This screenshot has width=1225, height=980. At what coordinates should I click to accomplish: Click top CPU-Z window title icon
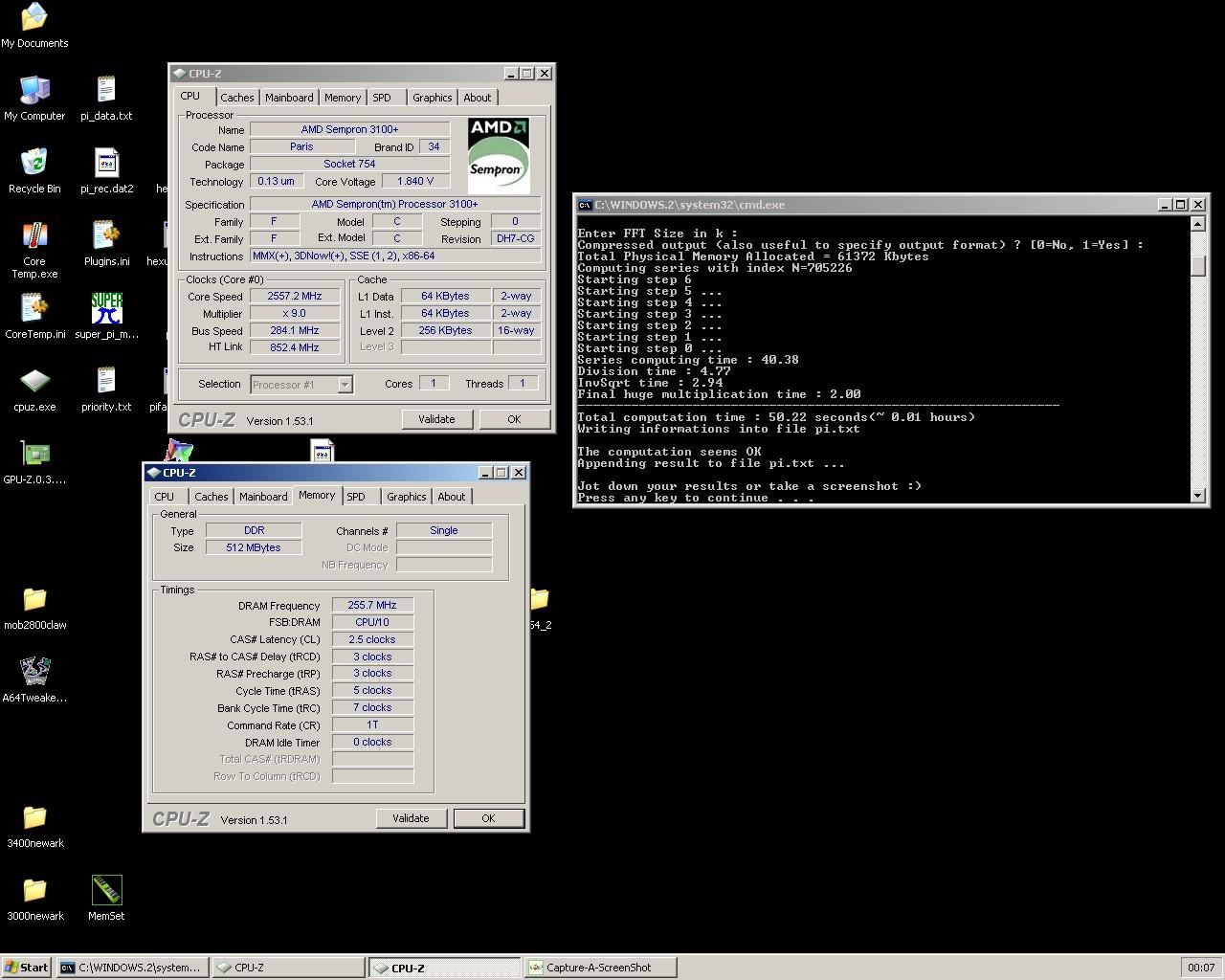[x=179, y=73]
